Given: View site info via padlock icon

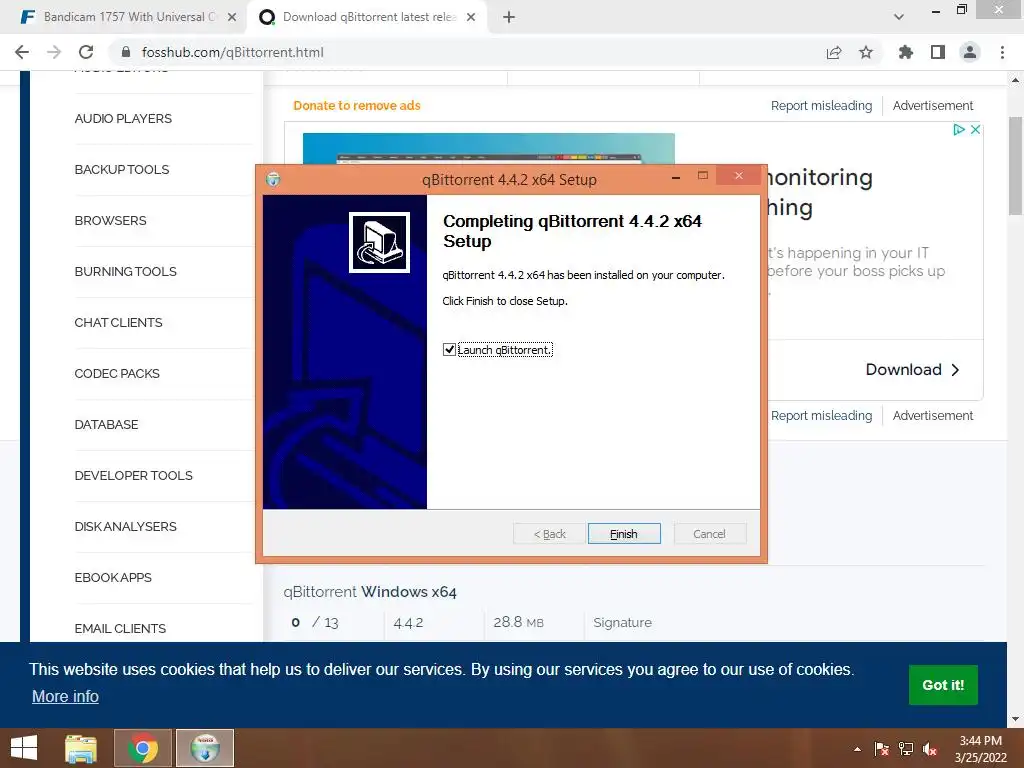Looking at the screenshot, I should 127,52.
